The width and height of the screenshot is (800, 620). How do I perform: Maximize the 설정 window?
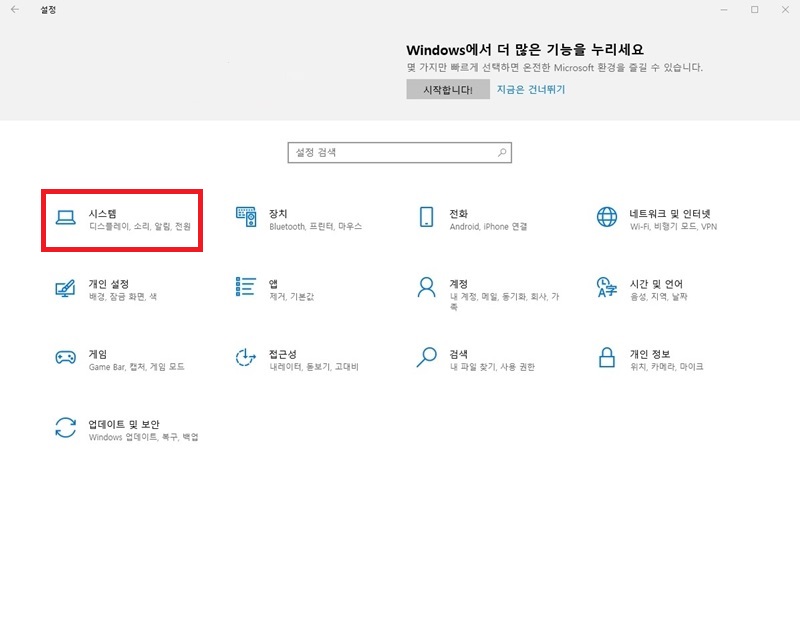point(755,9)
